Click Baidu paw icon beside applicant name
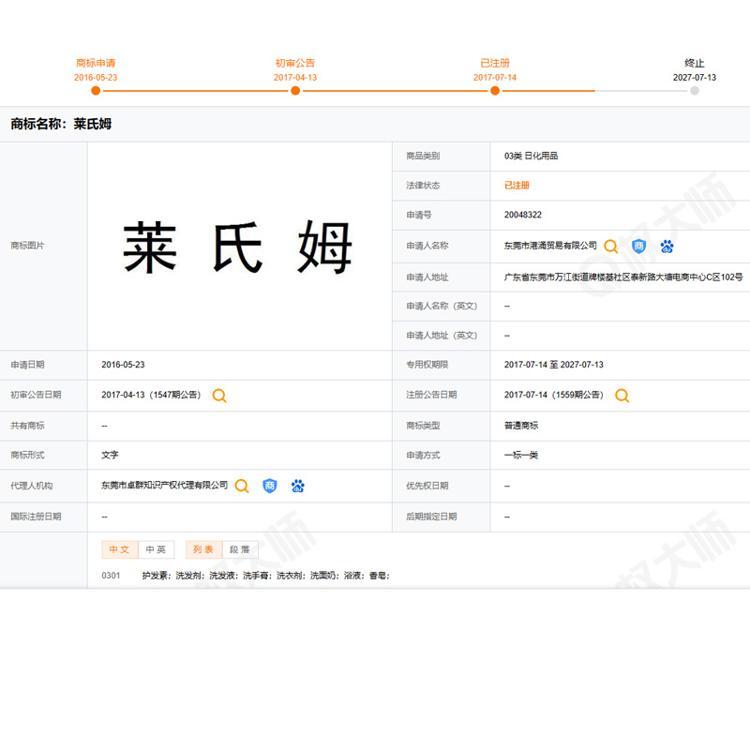This screenshot has height=750, width=750. [667, 246]
